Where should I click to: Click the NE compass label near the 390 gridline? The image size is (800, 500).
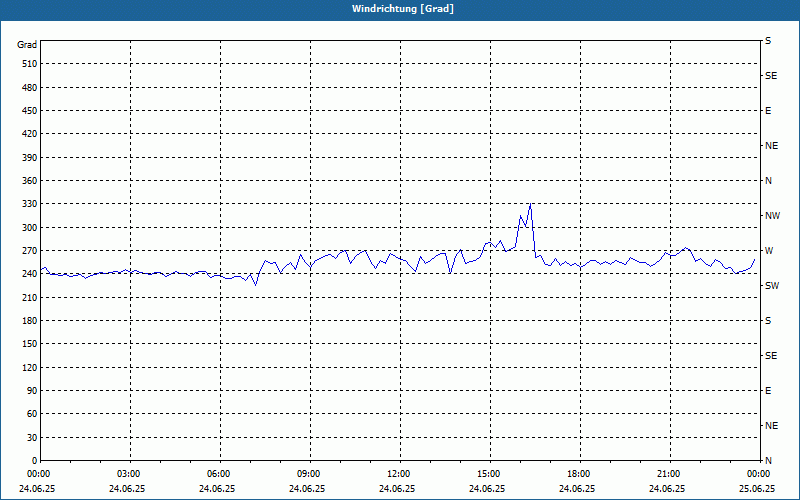771,146
